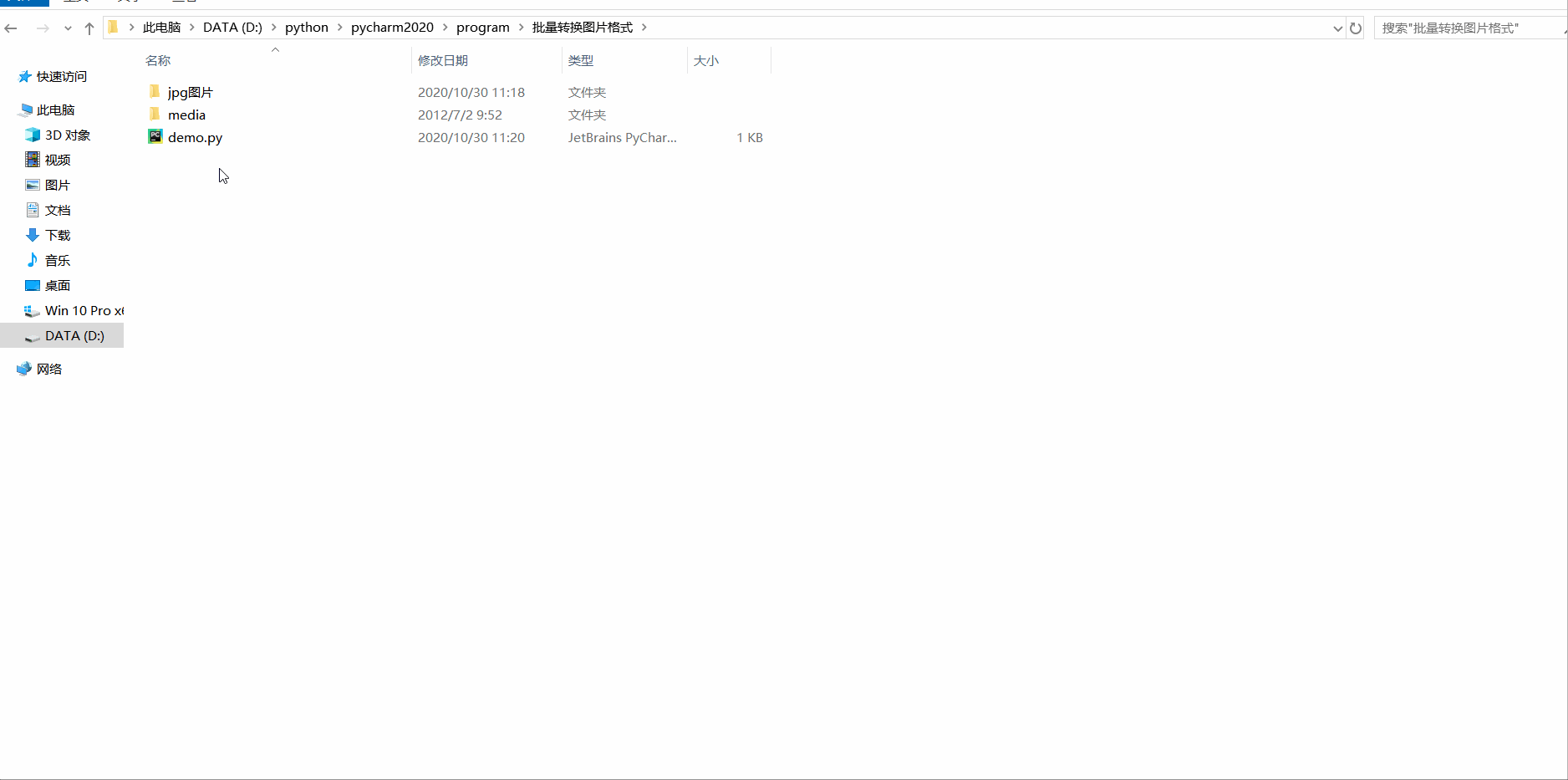The image size is (1568, 780).
Task: Open 网络 in the navigation pane
Action: [49, 369]
